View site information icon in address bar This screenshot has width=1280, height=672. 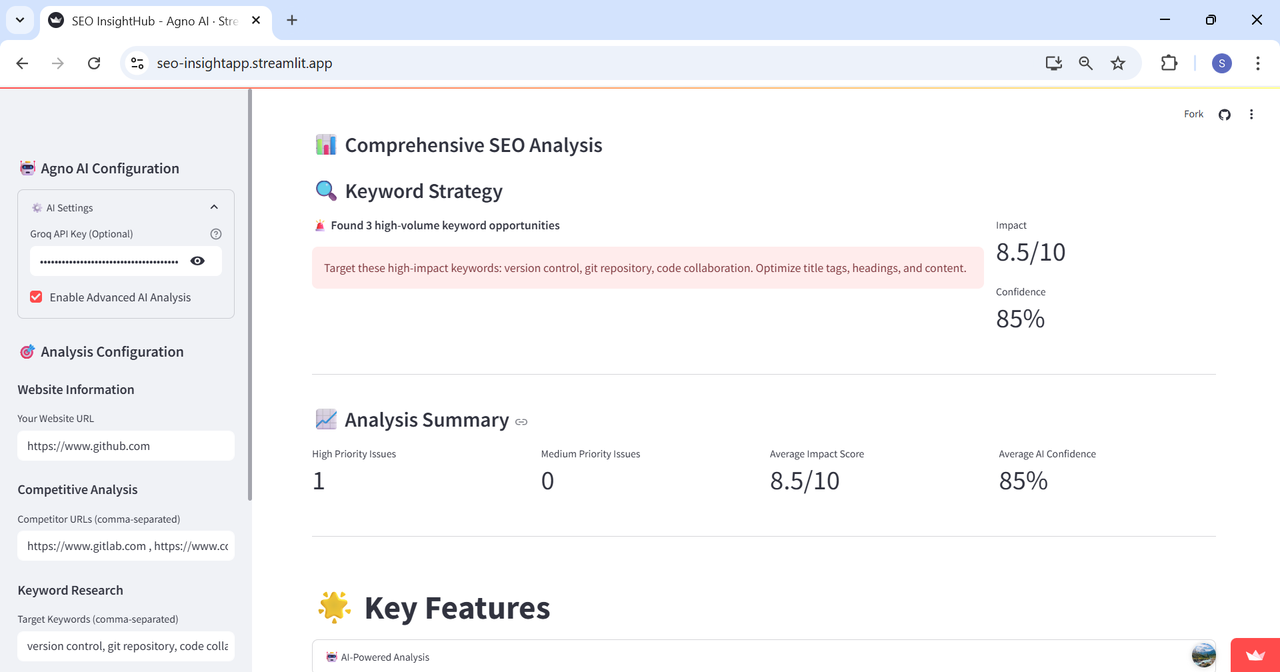pos(138,63)
